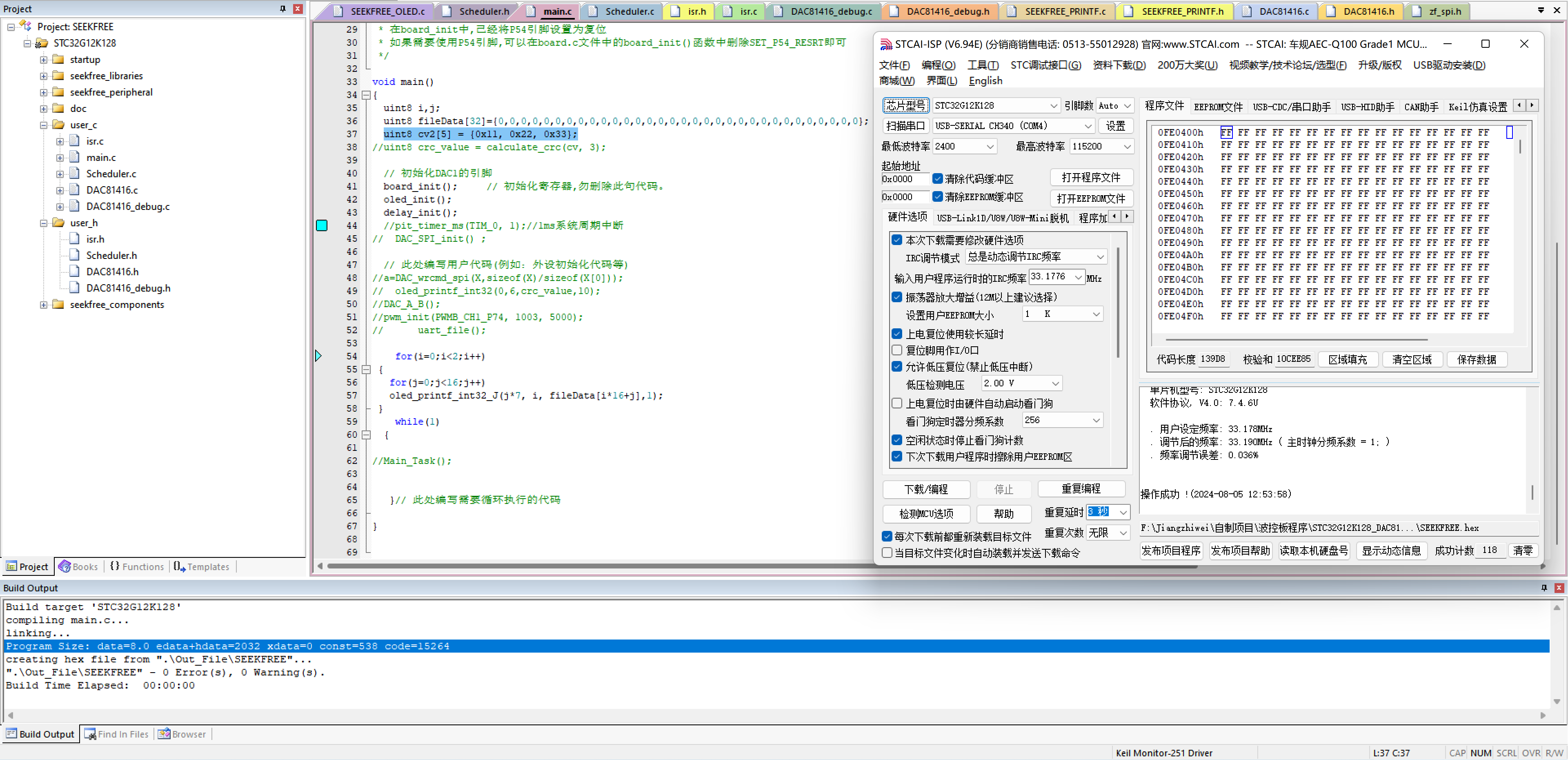
Task: Collapse the user_c folder in tree
Action: [x=44, y=125]
